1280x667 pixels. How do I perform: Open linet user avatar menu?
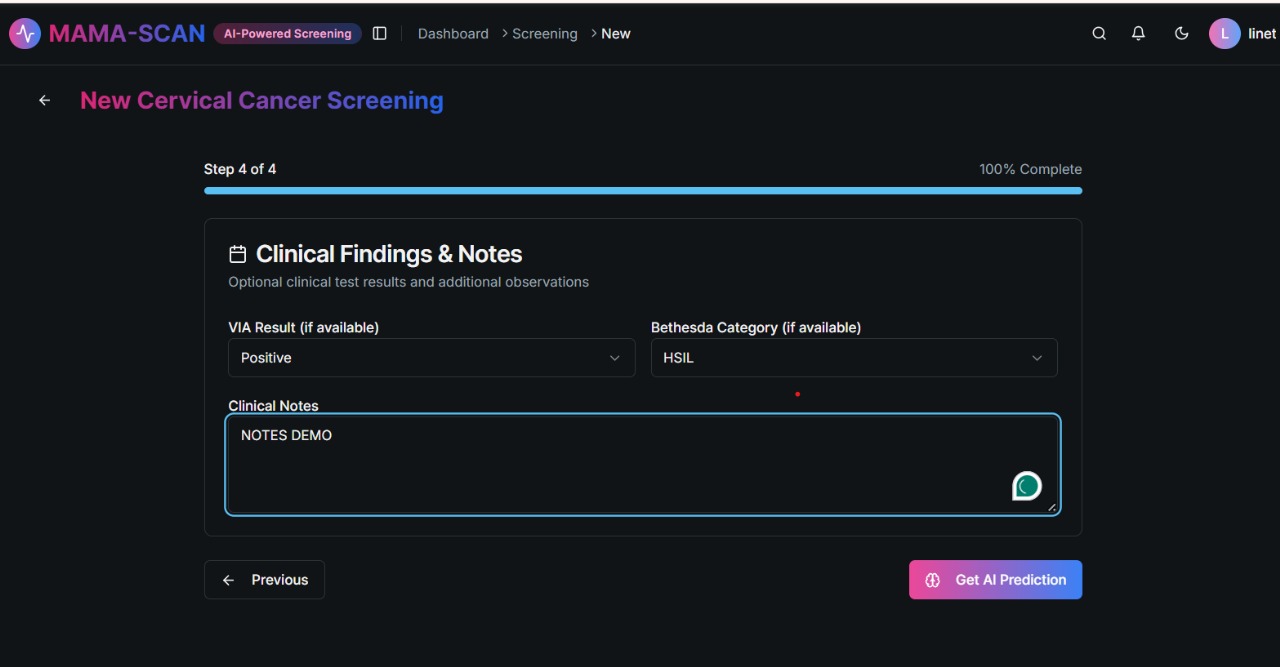[x=1224, y=33]
